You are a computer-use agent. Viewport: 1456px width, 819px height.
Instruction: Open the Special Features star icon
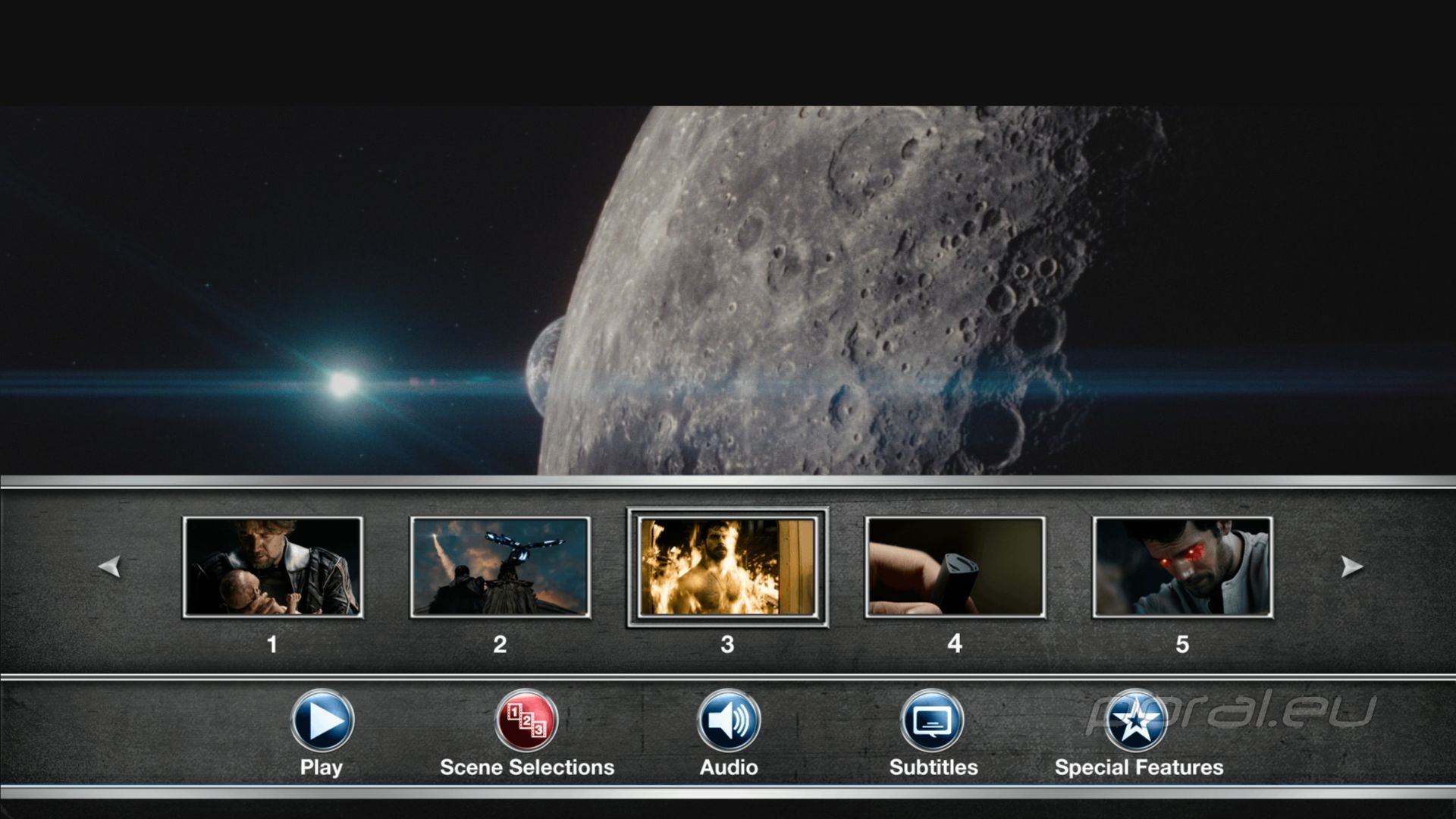pyautogui.click(x=1135, y=720)
